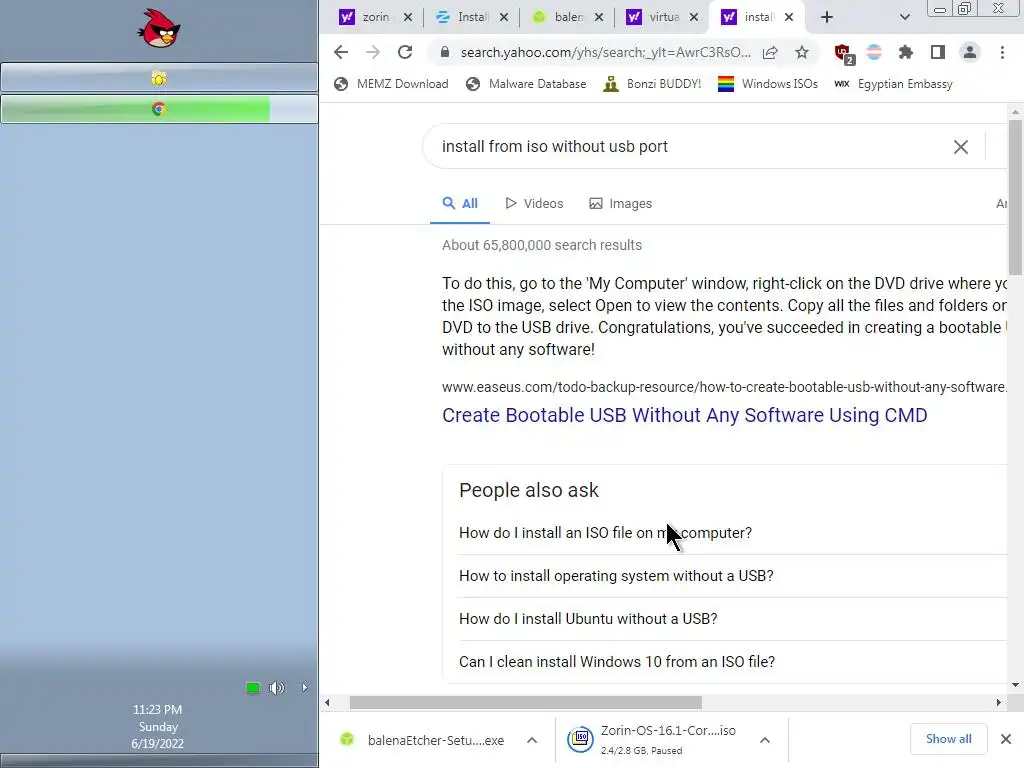
Task: Click Show all downloads button
Action: 948,739
